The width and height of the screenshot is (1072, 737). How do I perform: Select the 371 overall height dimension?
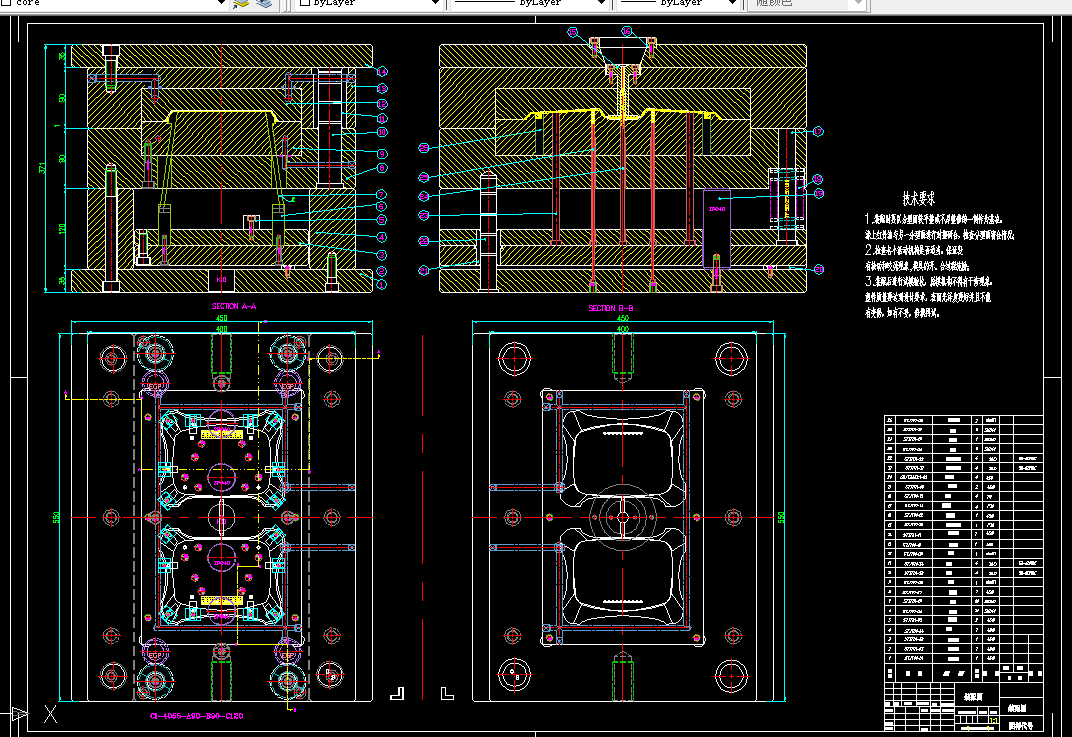tap(42, 168)
